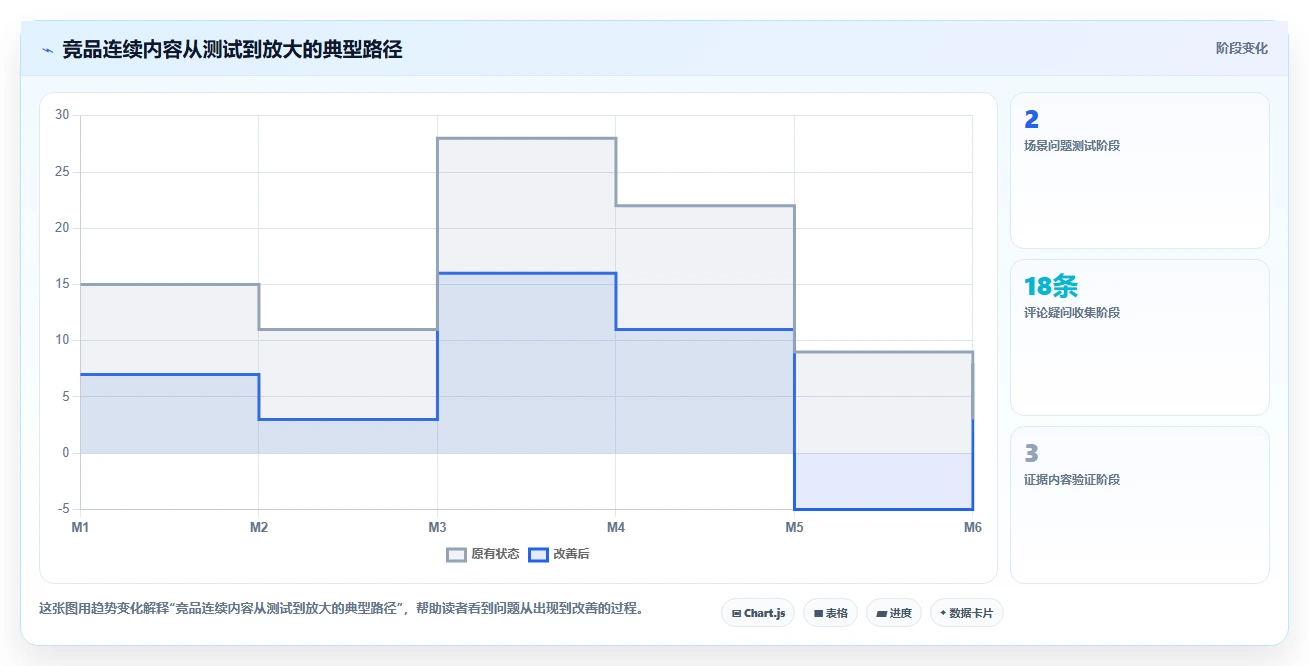This screenshot has width=1309, height=666.
Task: Toggle the 改善后 legend series
Action: point(559,554)
